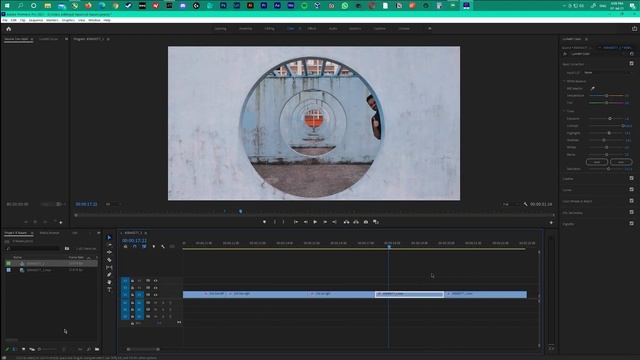Open timeline display settings wrench
The width and height of the screenshot is (640, 360).
163,247
